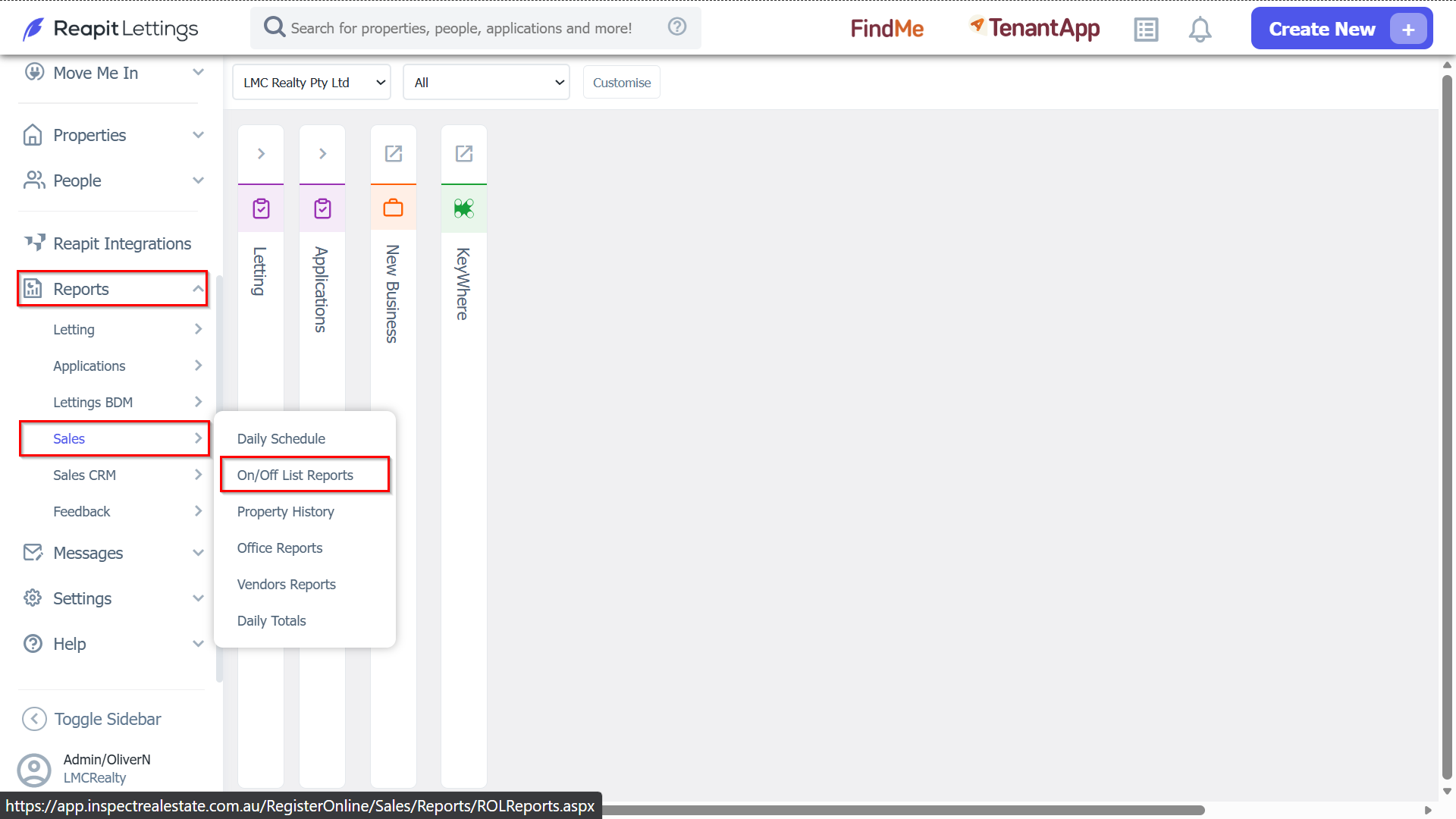Open the LMC Realty Pty Ltd dropdown
The width and height of the screenshot is (1456, 819).
coord(312,83)
